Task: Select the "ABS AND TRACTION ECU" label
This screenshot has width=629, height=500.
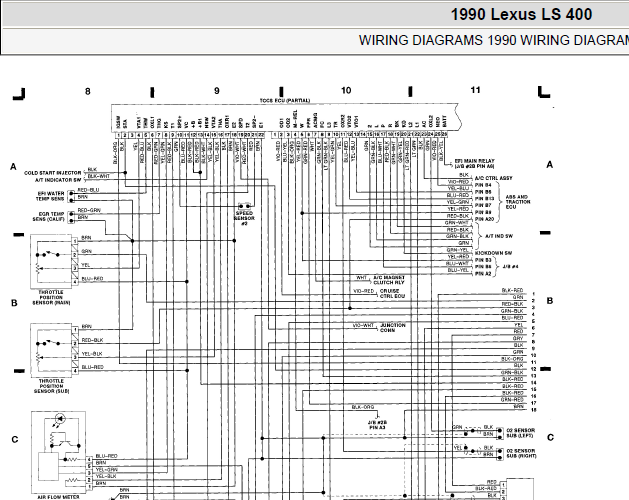Action: (517, 202)
